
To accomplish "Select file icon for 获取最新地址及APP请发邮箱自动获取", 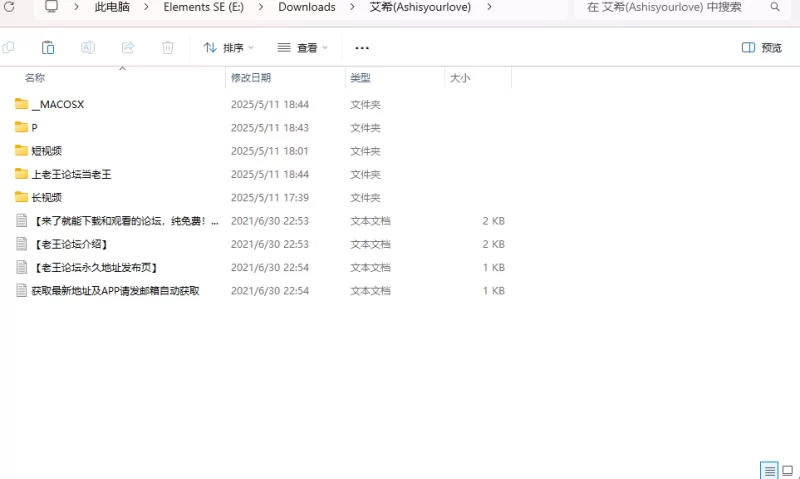I will pos(21,290).
